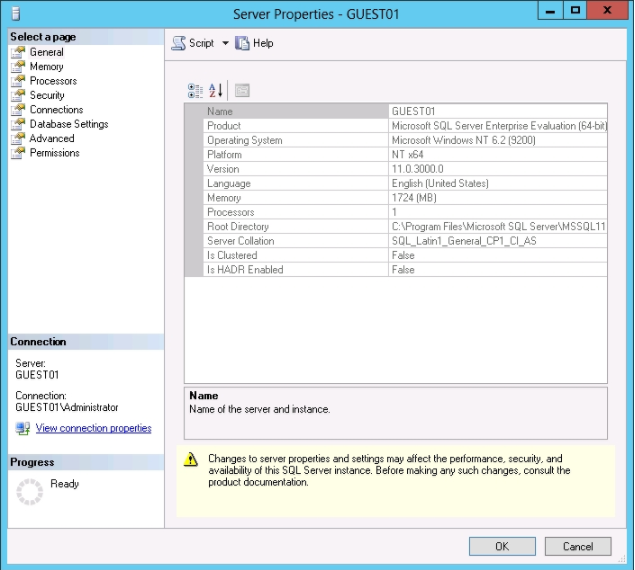The image size is (635, 570).
Task: Expand the Script dropdown arrow
Action: [225, 43]
